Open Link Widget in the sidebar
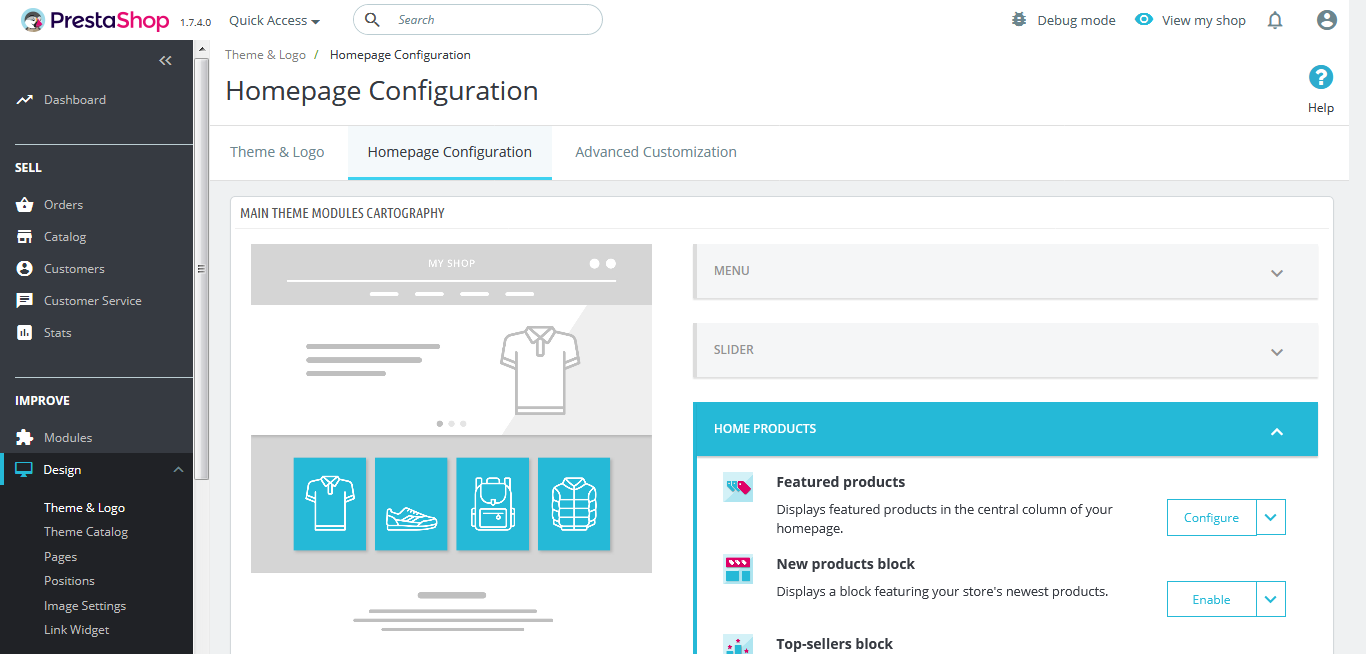This screenshot has width=1366, height=654. tap(77, 630)
